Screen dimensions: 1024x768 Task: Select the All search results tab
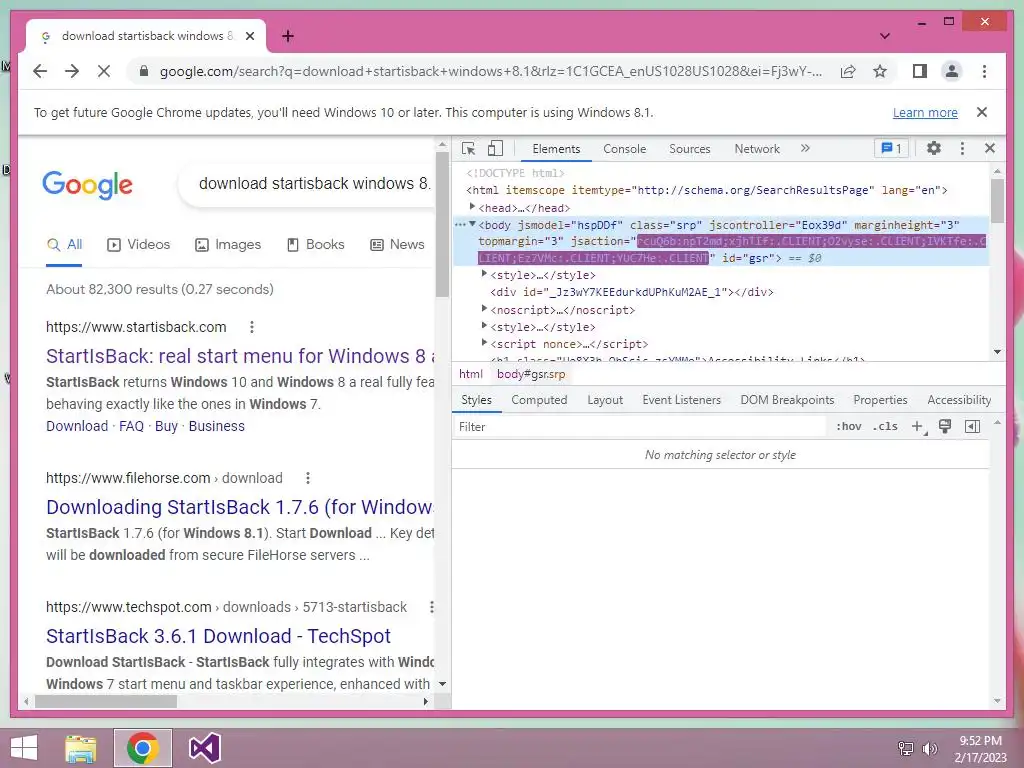click(x=65, y=245)
